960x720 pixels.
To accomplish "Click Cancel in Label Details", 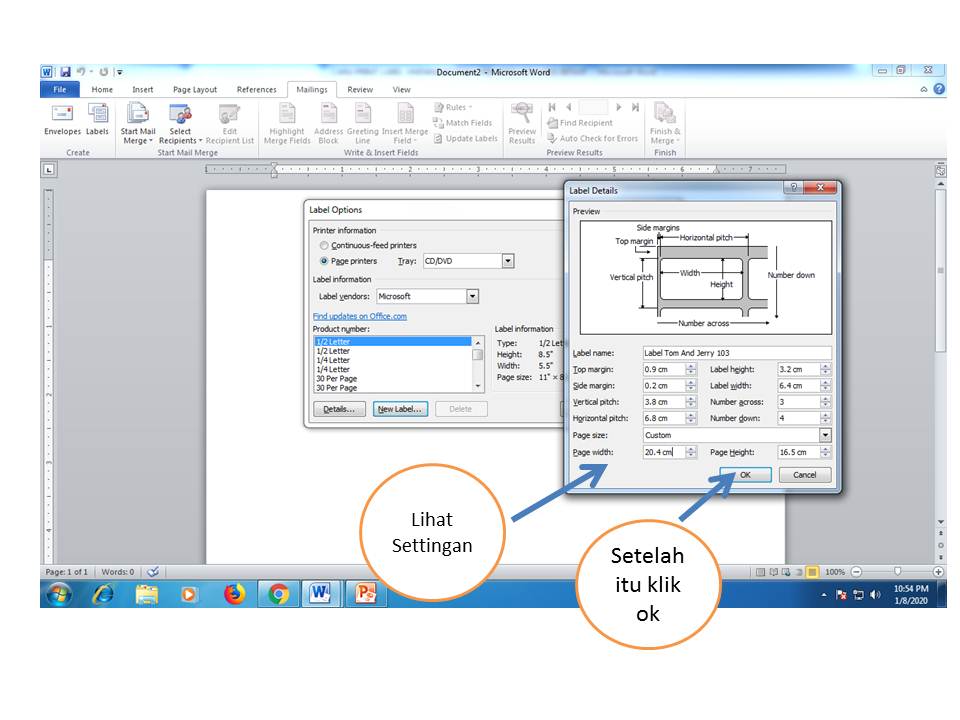I will [x=804, y=475].
